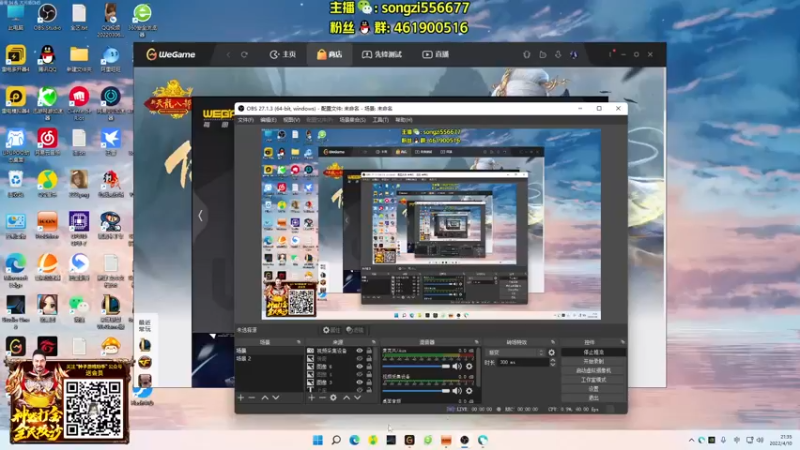Screen dimensions: 800x450
Task: Click the WeGame back arrow
Action: (228, 55)
